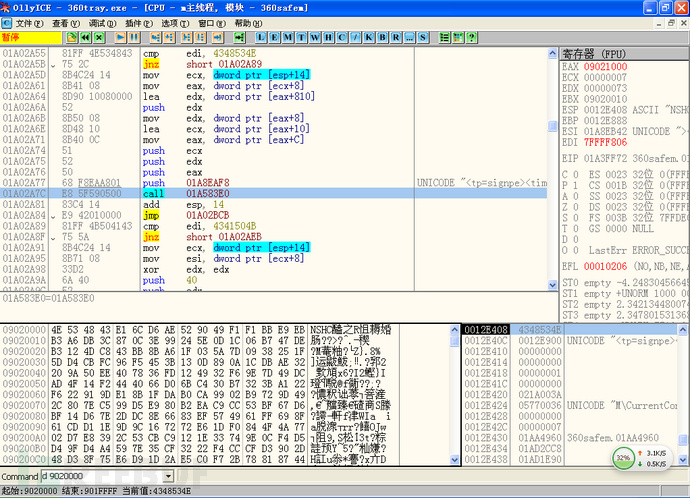The height and width of the screenshot is (498, 690).
Task: Click the hex dump scroll up arrow
Action: pyautogui.click(x=455, y=330)
